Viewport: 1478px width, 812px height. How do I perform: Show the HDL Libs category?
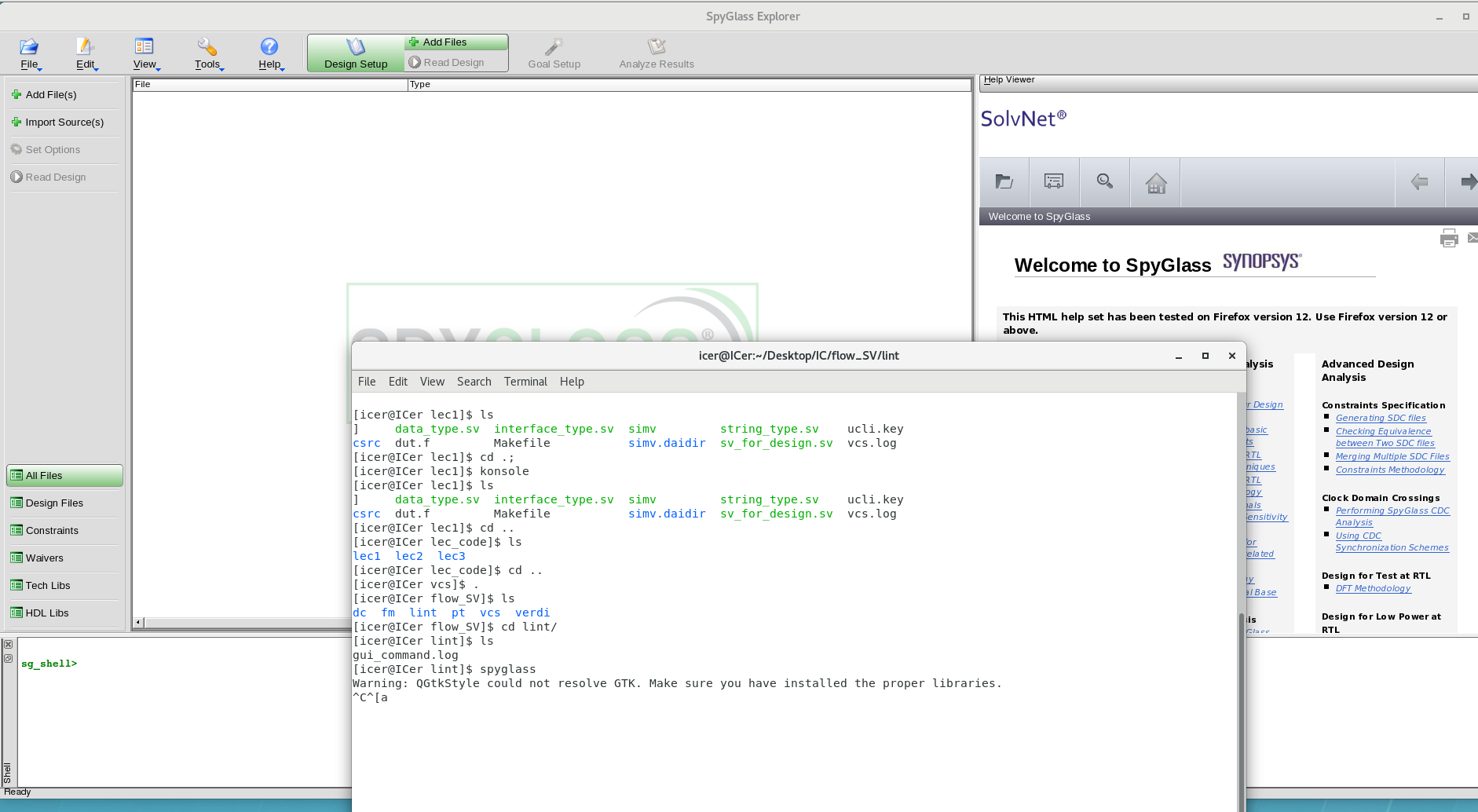point(64,613)
